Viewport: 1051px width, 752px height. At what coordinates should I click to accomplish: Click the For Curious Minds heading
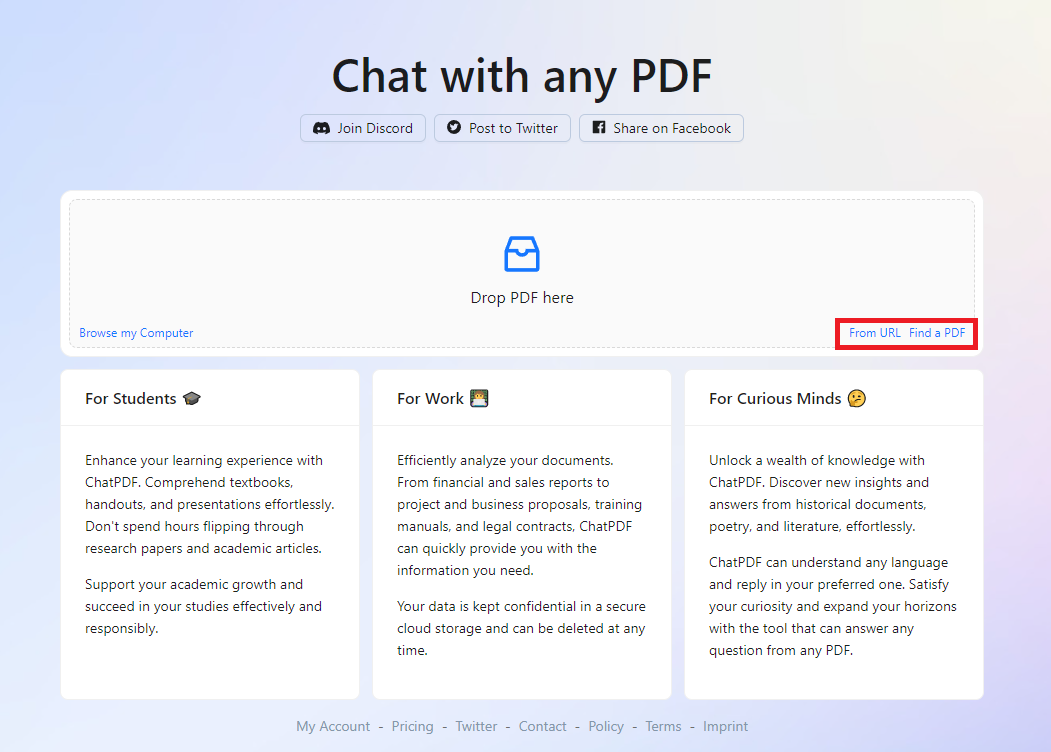[775, 399]
